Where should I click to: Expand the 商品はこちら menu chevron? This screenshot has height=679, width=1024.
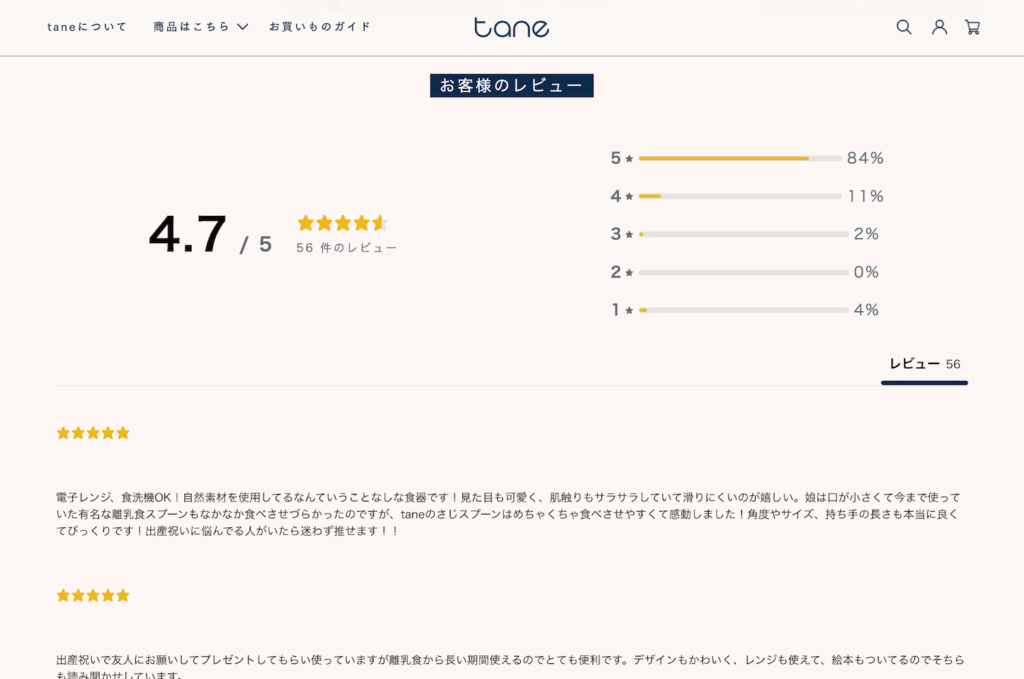click(x=242, y=27)
